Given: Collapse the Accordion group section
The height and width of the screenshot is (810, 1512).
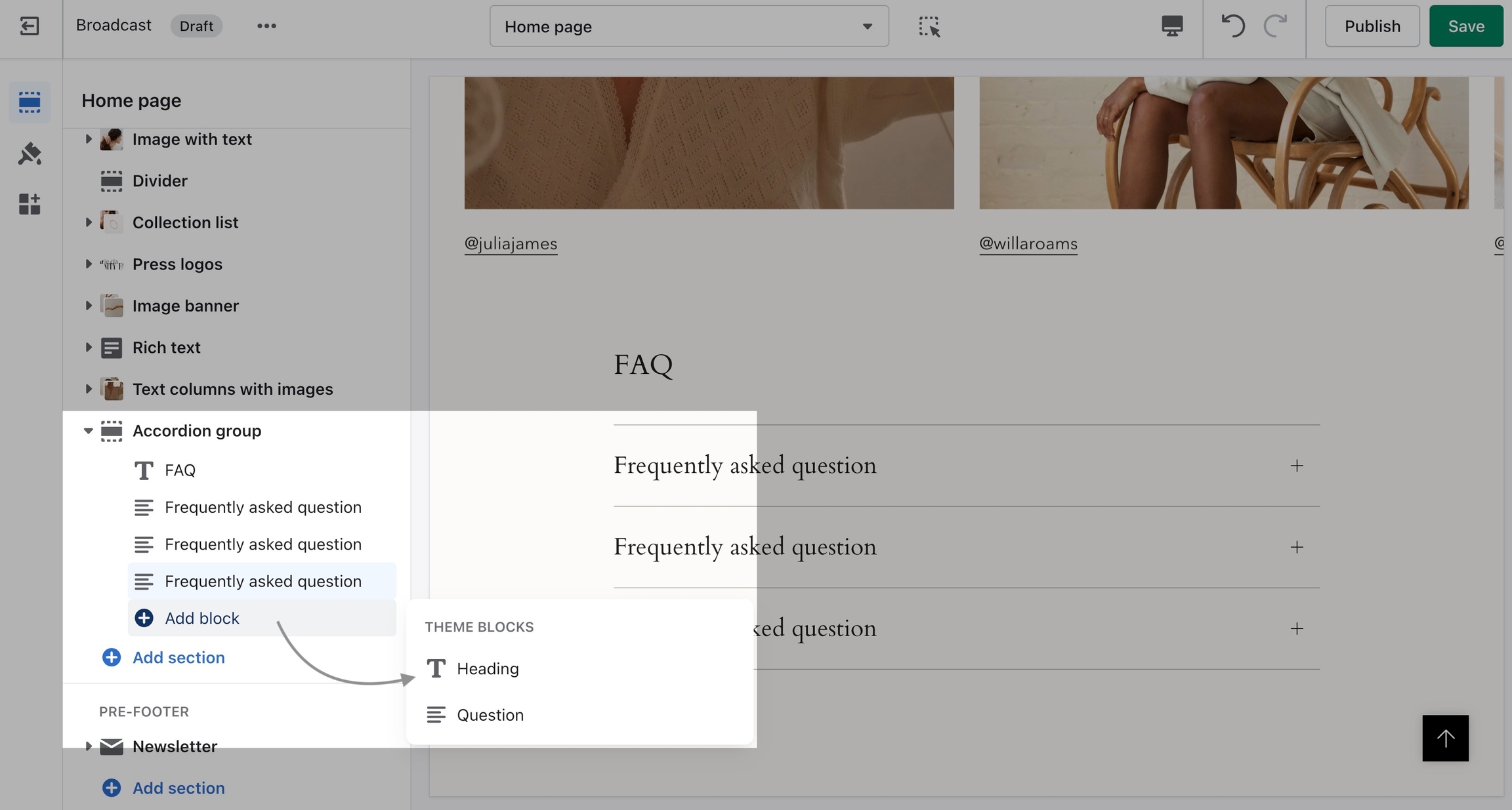Looking at the screenshot, I should (x=88, y=431).
